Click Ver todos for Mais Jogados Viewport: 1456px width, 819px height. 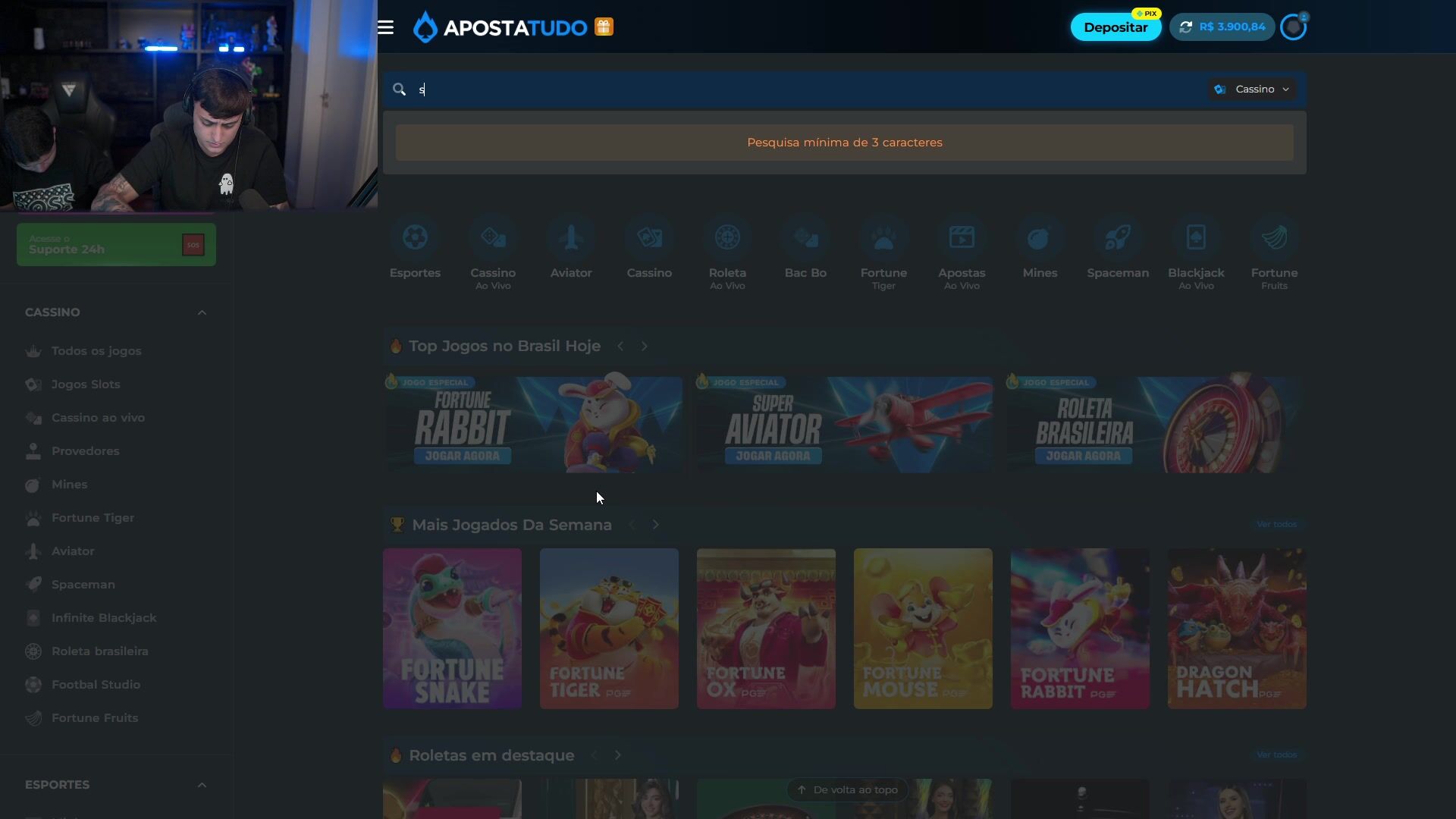click(1276, 524)
